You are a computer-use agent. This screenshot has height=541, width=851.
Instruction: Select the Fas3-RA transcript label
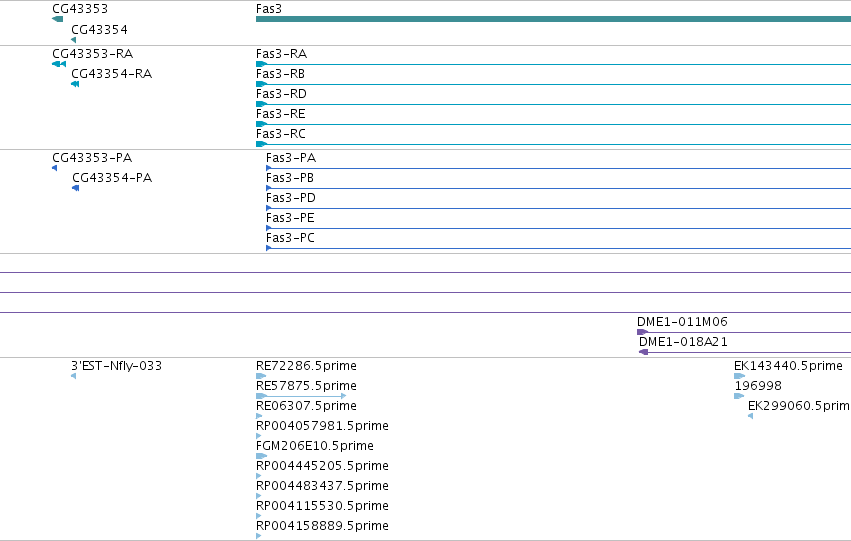281,54
